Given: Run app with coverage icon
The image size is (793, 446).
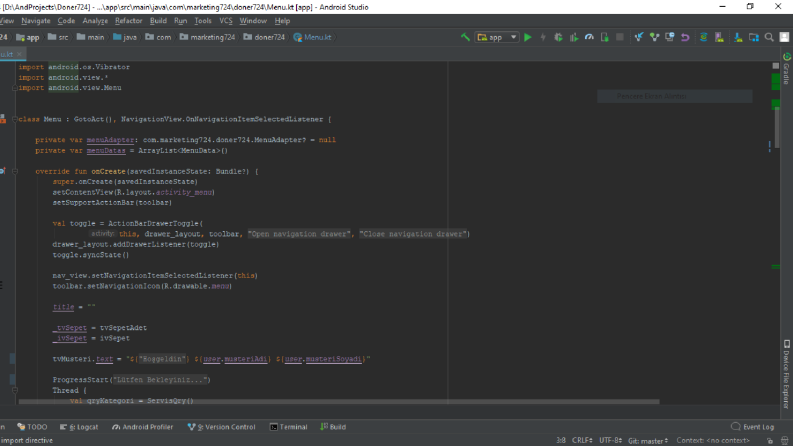Looking at the screenshot, I should (x=574, y=37).
